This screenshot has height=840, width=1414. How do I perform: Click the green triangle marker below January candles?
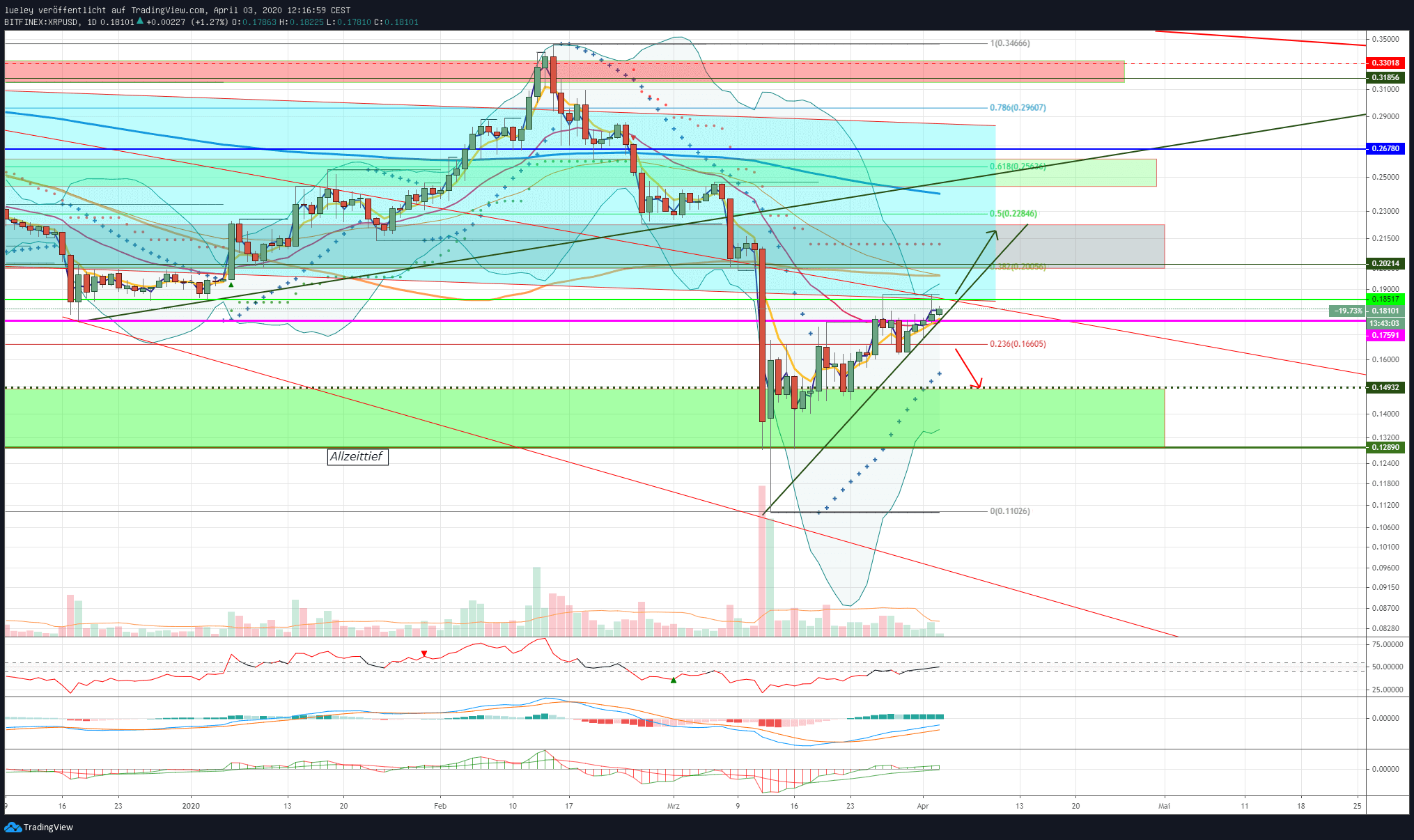click(231, 284)
